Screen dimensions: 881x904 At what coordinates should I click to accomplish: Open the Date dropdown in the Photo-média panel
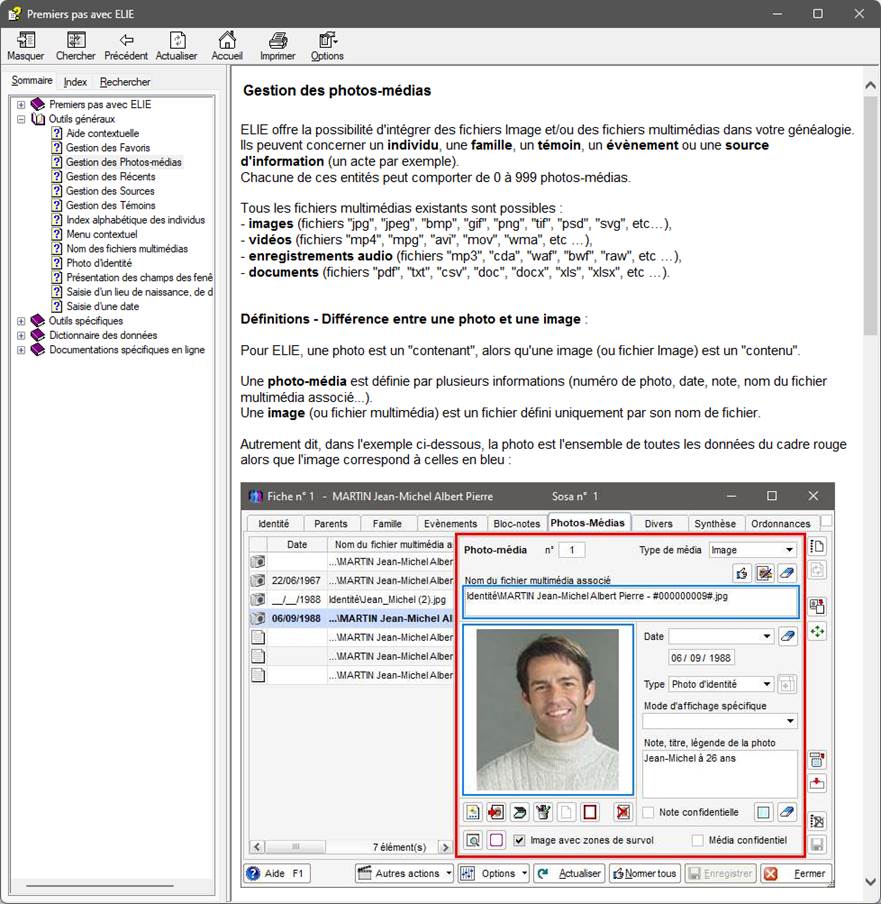721,636
